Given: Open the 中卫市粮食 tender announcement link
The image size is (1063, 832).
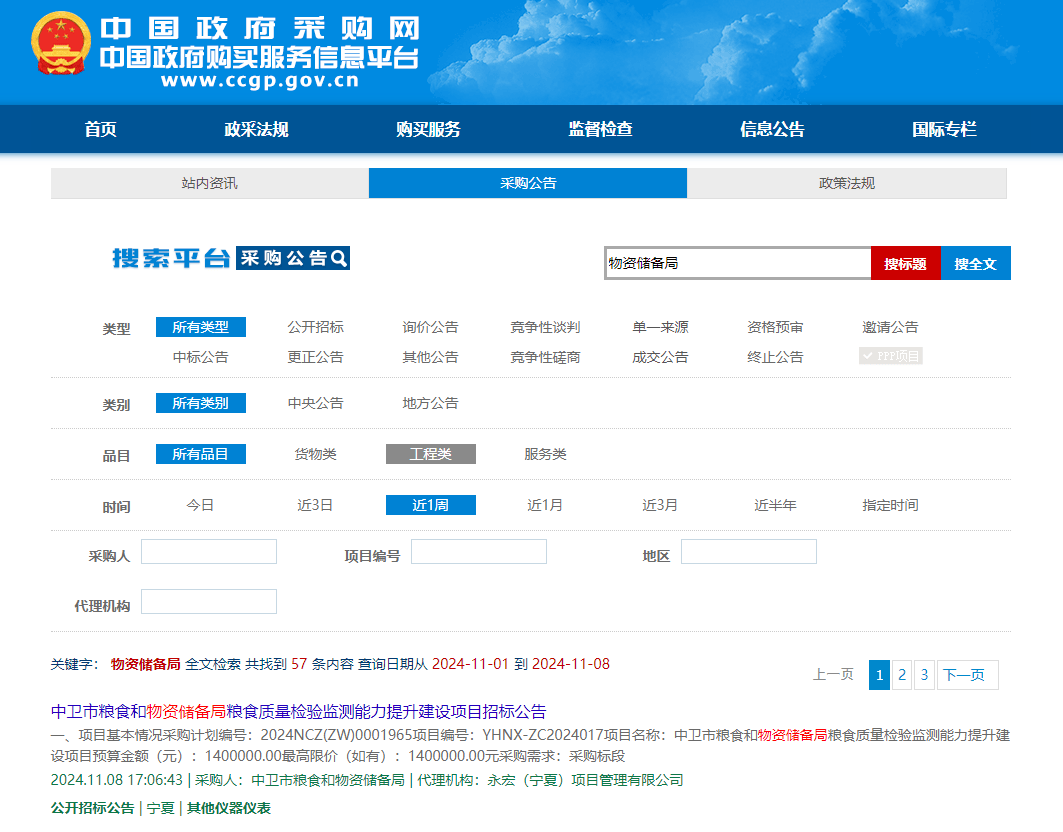Looking at the screenshot, I should pyautogui.click(x=298, y=711).
